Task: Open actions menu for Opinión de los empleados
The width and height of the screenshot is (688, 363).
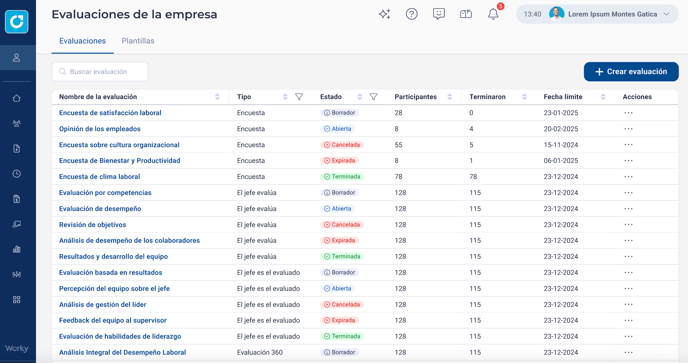Action: click(x=628, y=129)
